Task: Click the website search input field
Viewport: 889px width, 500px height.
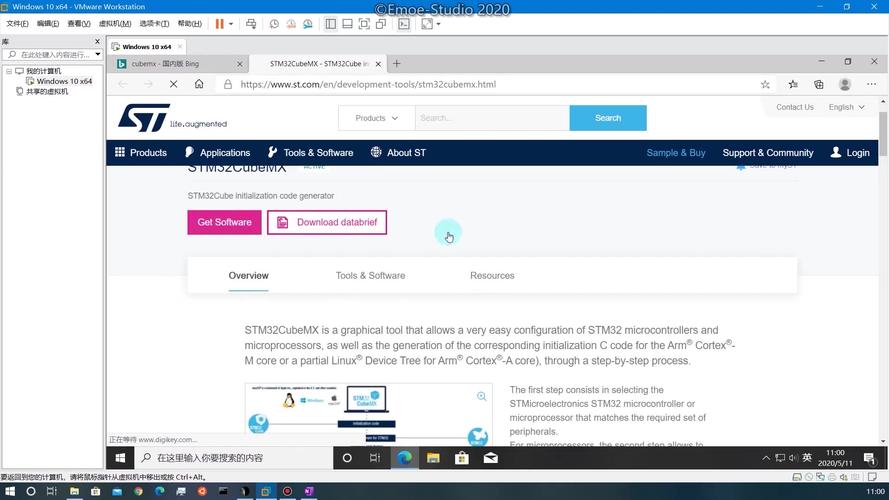Action: tap(490, 118)
